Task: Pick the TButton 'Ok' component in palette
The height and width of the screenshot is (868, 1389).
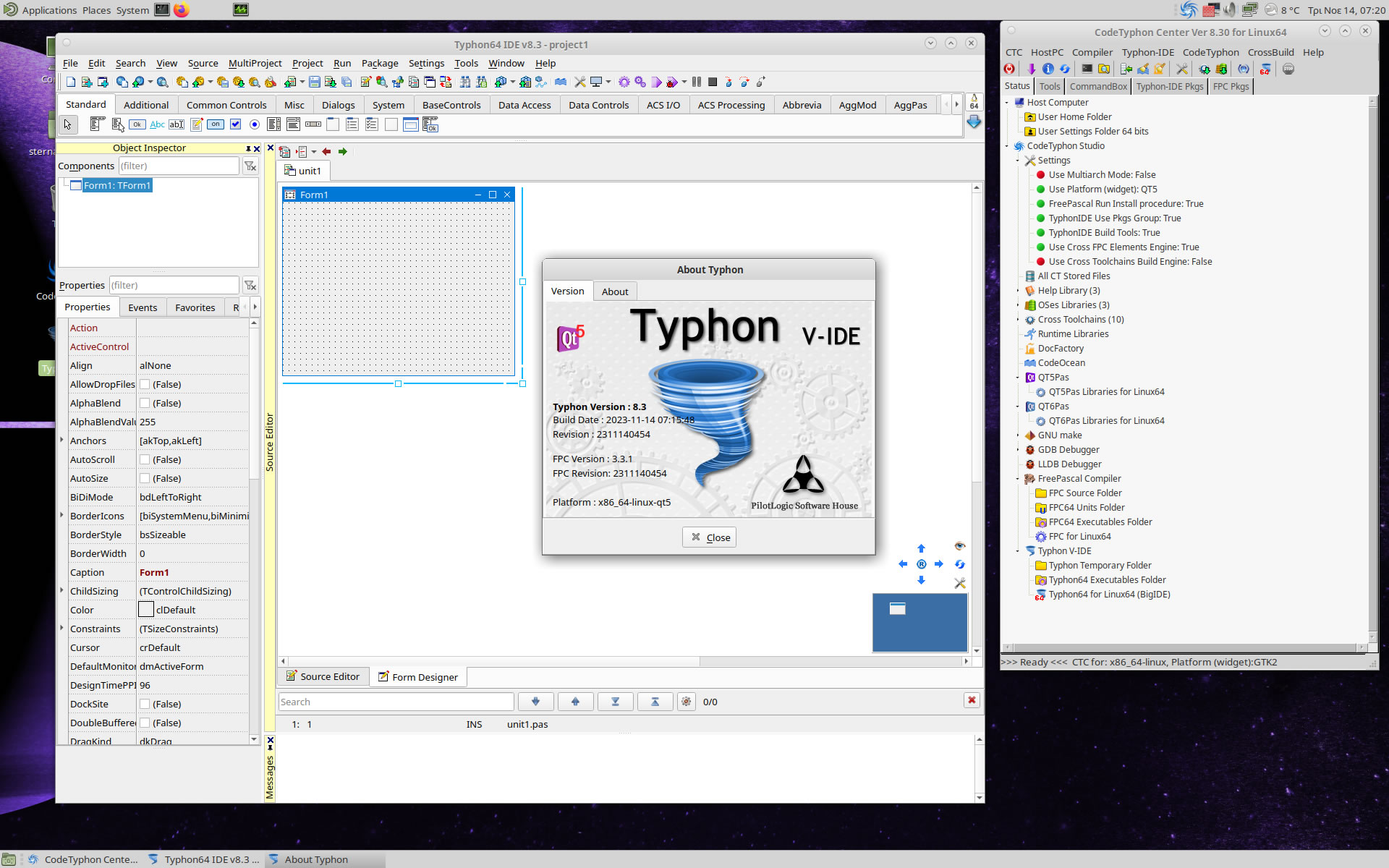Action: pos(137,124)
